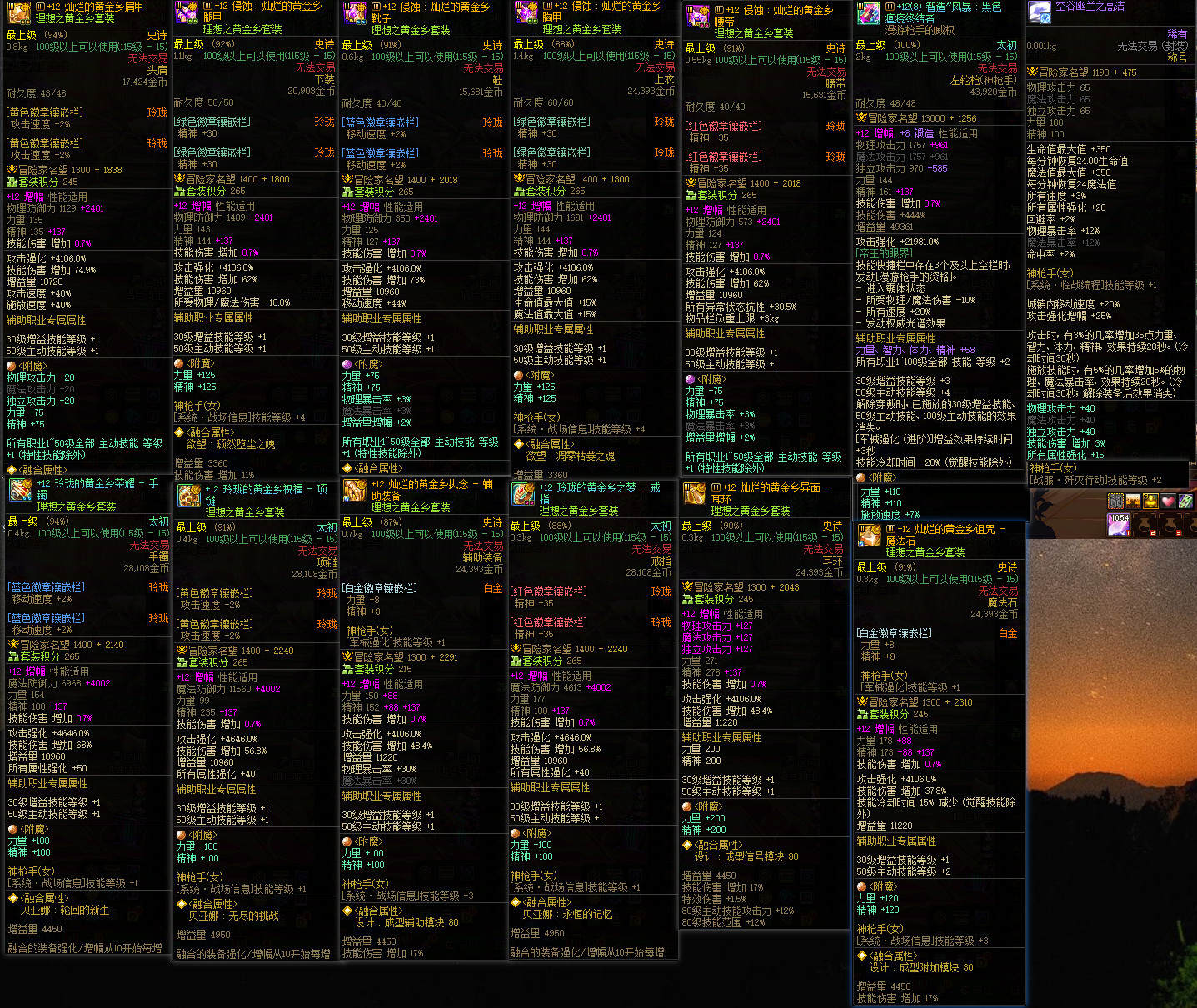
Task: Click 所有属性强化 +50 on bracelet
Action: pyautogui.click(x=47, y=768)
